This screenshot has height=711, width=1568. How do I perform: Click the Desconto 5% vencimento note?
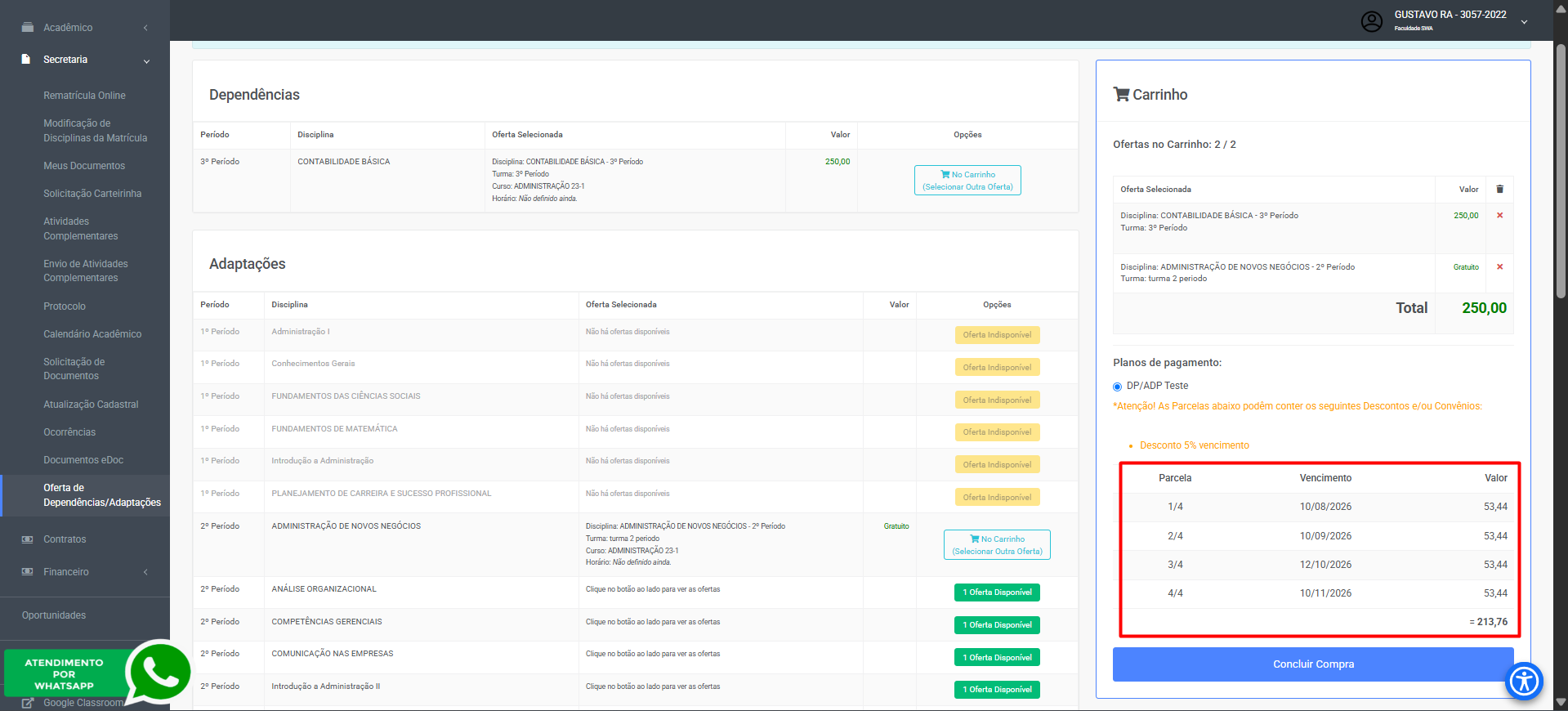1194,445
